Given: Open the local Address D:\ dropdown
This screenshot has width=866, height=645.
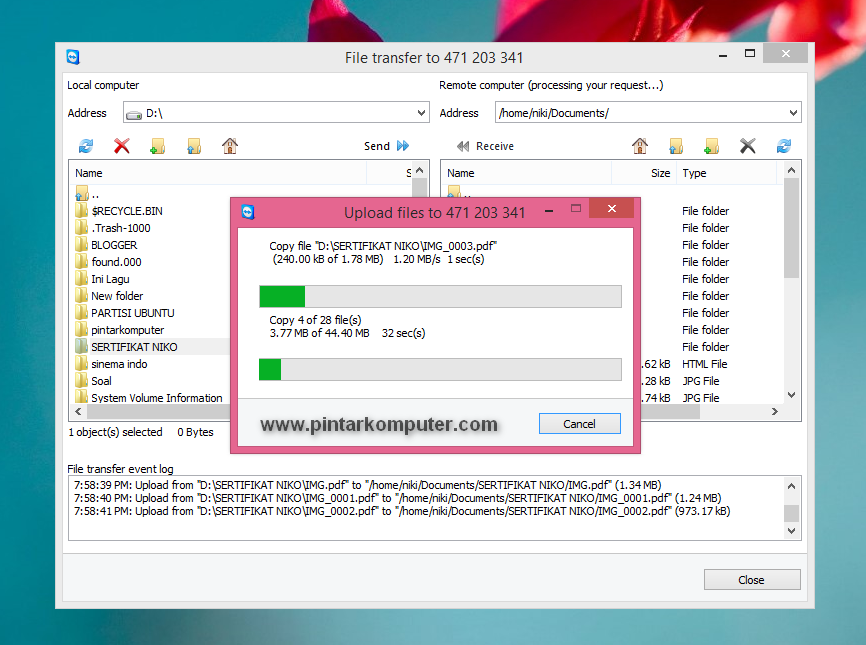Looking at the screenshot, I should 421,113.
